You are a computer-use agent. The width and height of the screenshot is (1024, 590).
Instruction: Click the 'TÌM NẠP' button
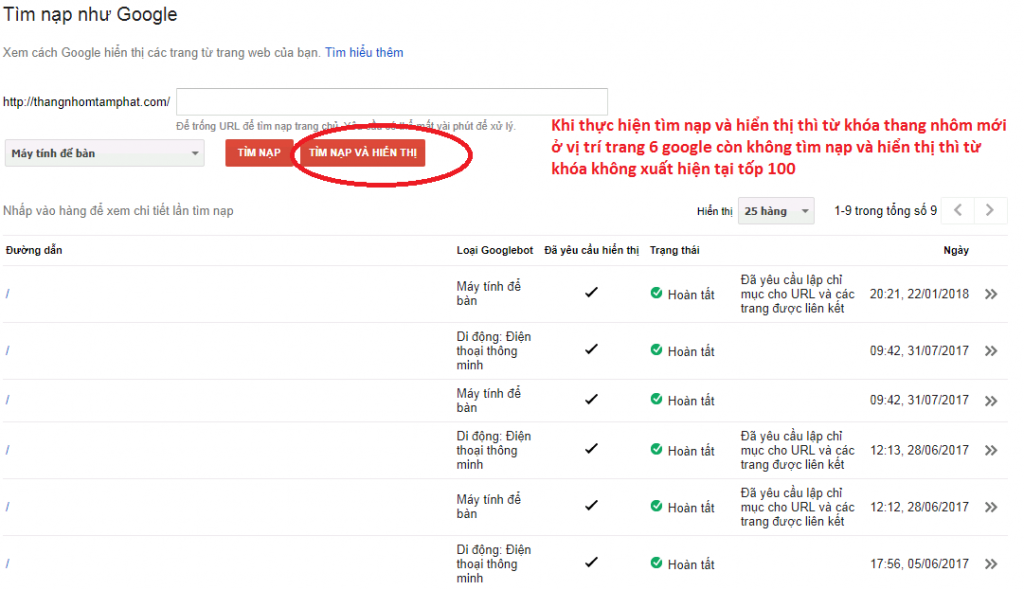click(x=259, y=153)
